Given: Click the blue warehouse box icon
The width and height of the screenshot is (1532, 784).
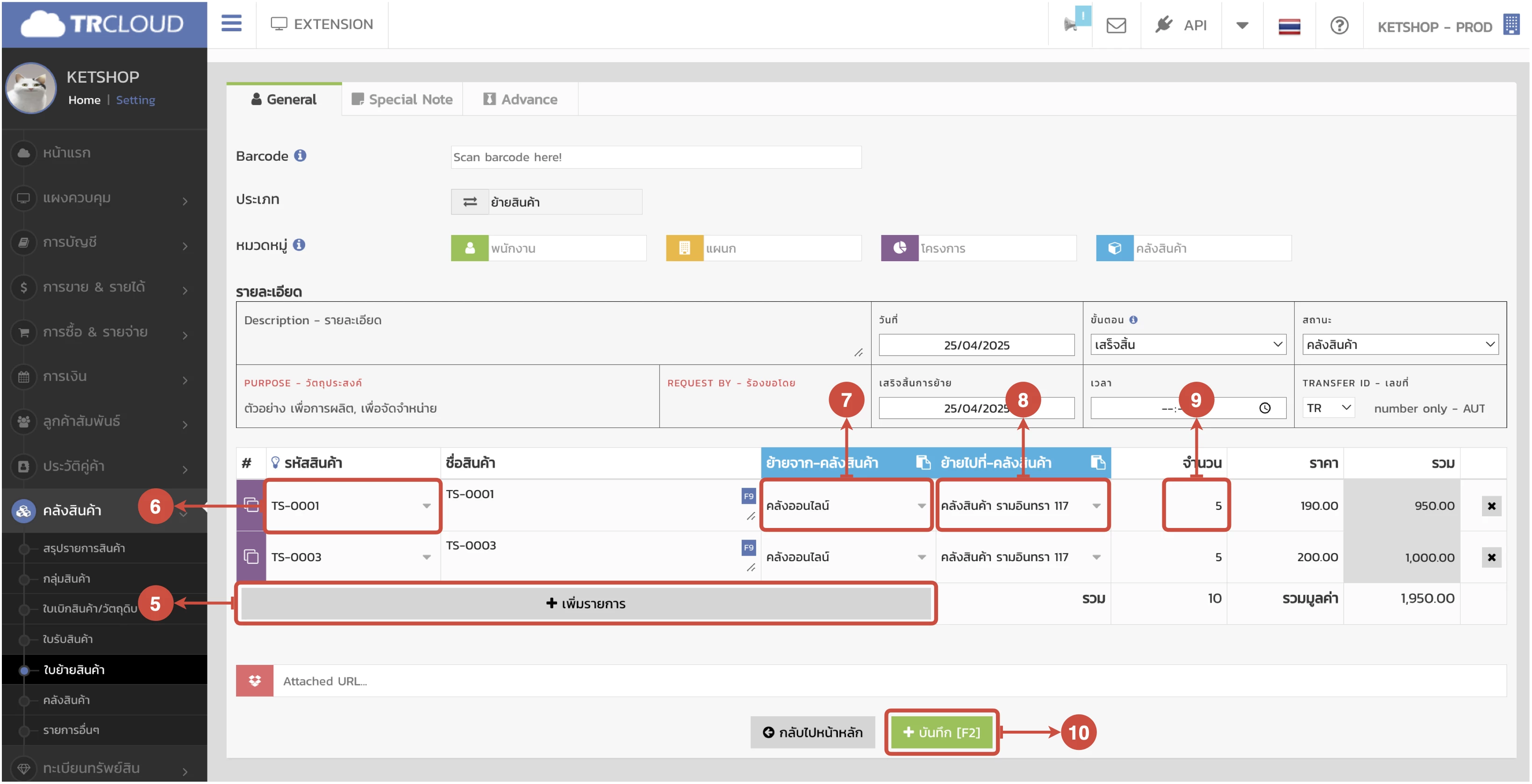Looking at the screenshot, I should point(1115,248).
